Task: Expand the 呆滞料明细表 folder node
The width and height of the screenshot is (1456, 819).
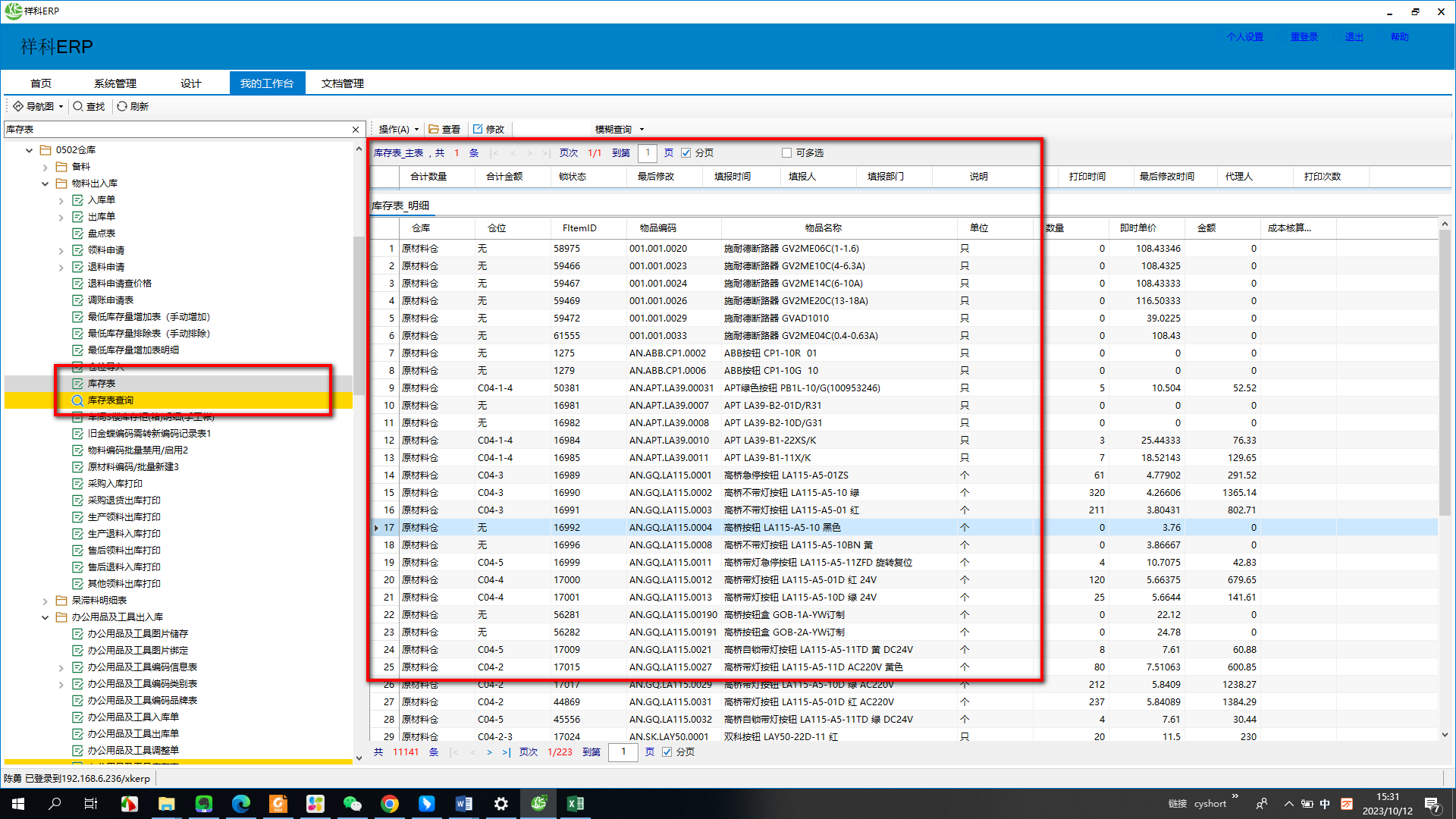Action: click(45, 601)
